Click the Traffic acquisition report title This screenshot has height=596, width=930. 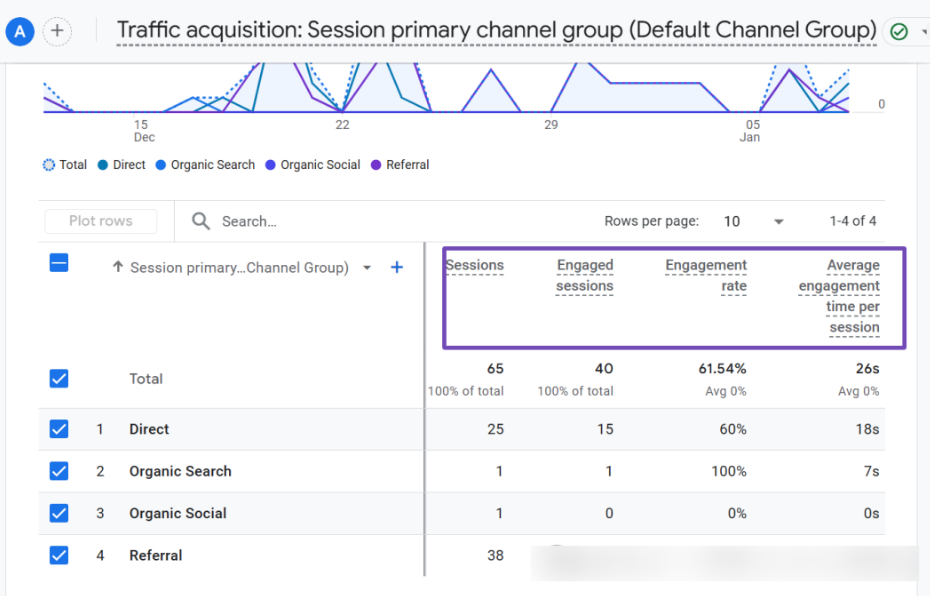(496, 30)
